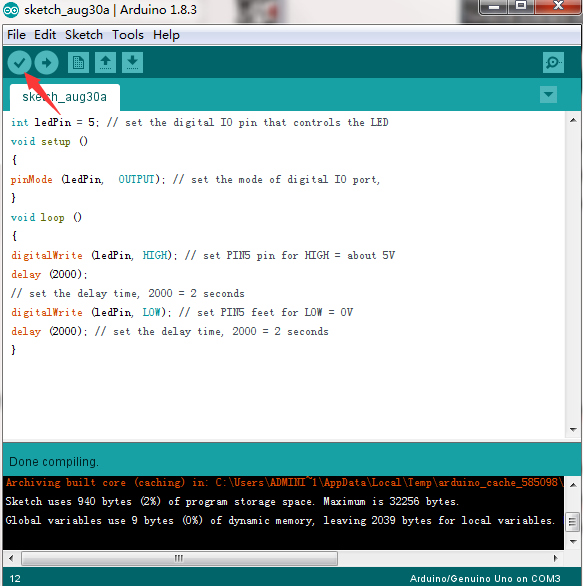This screenshot has height=586, width=583.
Task: Click the Save sketch down-arrow icon
Action: click(132, 62)
